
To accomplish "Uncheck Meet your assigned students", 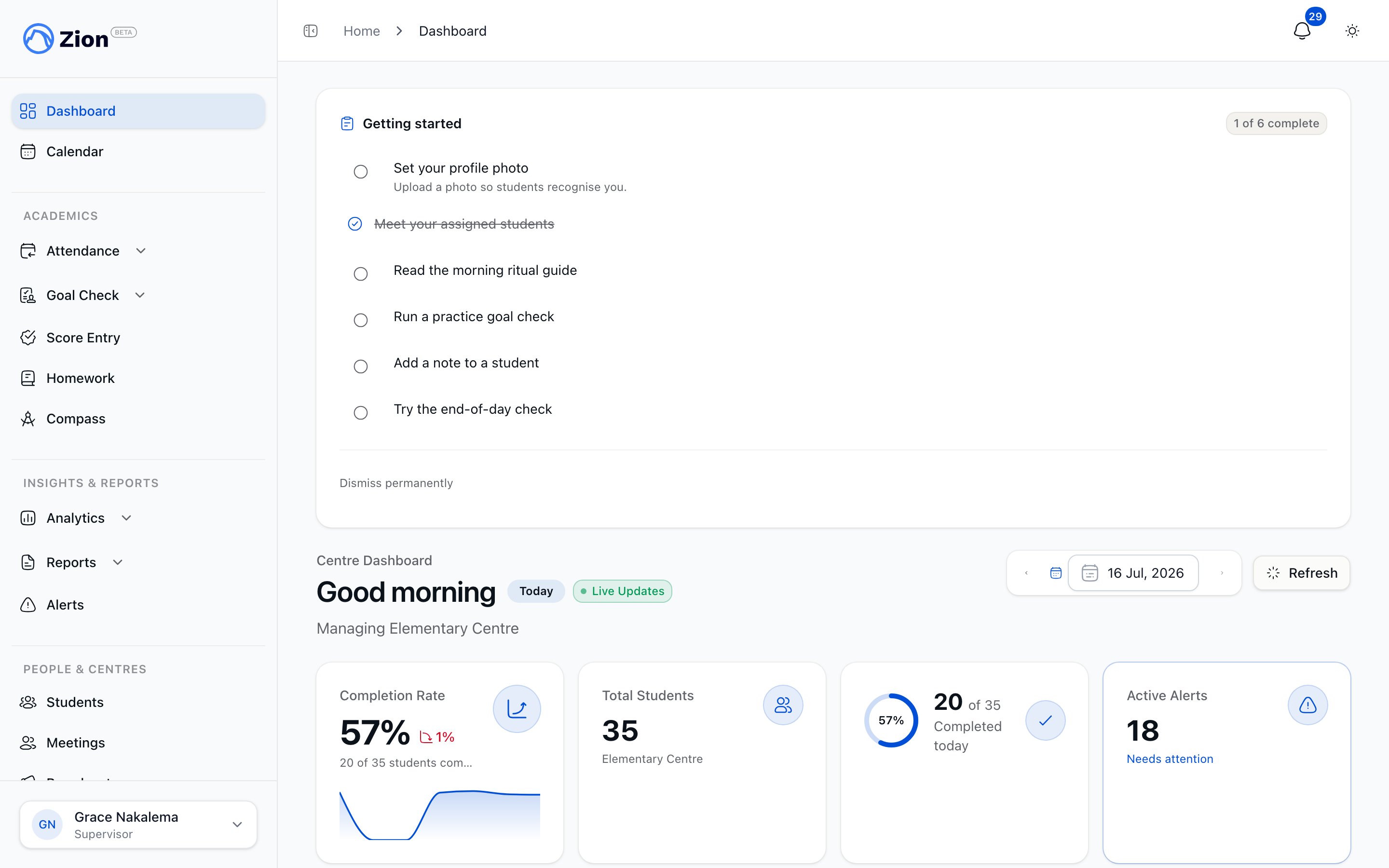I will click(354, 224).
